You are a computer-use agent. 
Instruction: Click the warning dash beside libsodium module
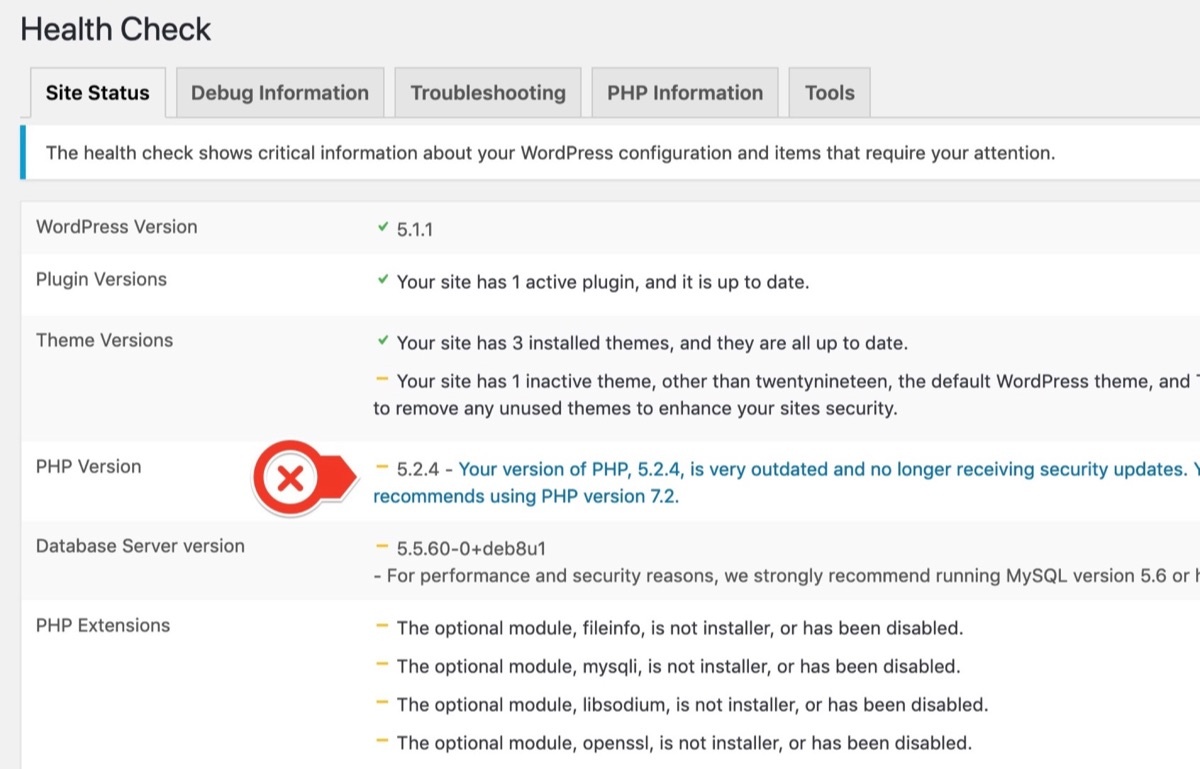tap(382, 703)
